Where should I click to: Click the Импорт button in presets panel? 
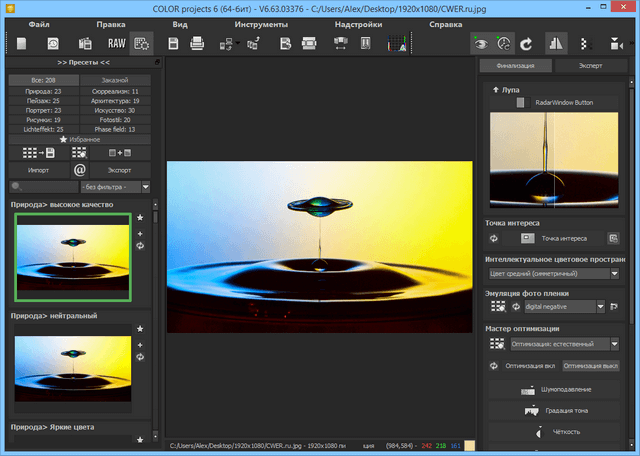[38, 170]
